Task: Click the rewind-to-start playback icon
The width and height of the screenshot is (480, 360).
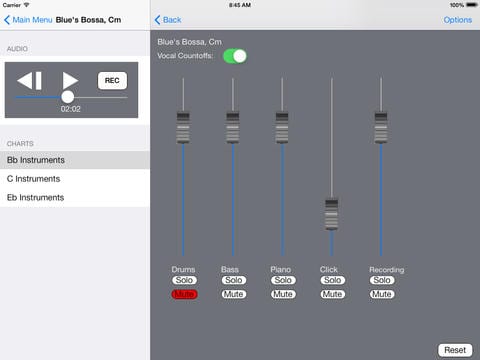Action: (x=29, y=81)
